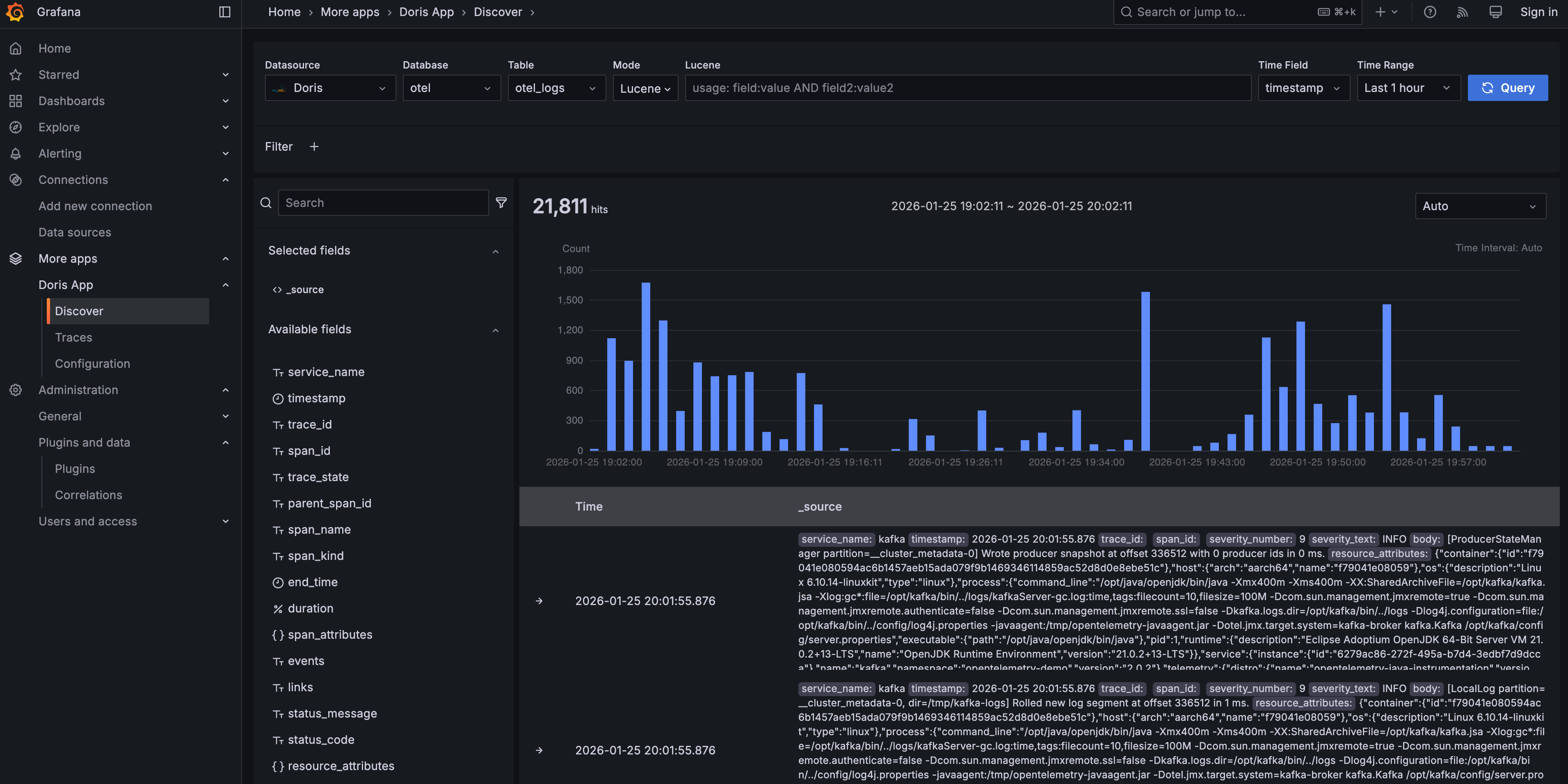This screenshot has width=1568, height=784.
Task: Click the Home house icon in sidebar
Action: [16, 48]
